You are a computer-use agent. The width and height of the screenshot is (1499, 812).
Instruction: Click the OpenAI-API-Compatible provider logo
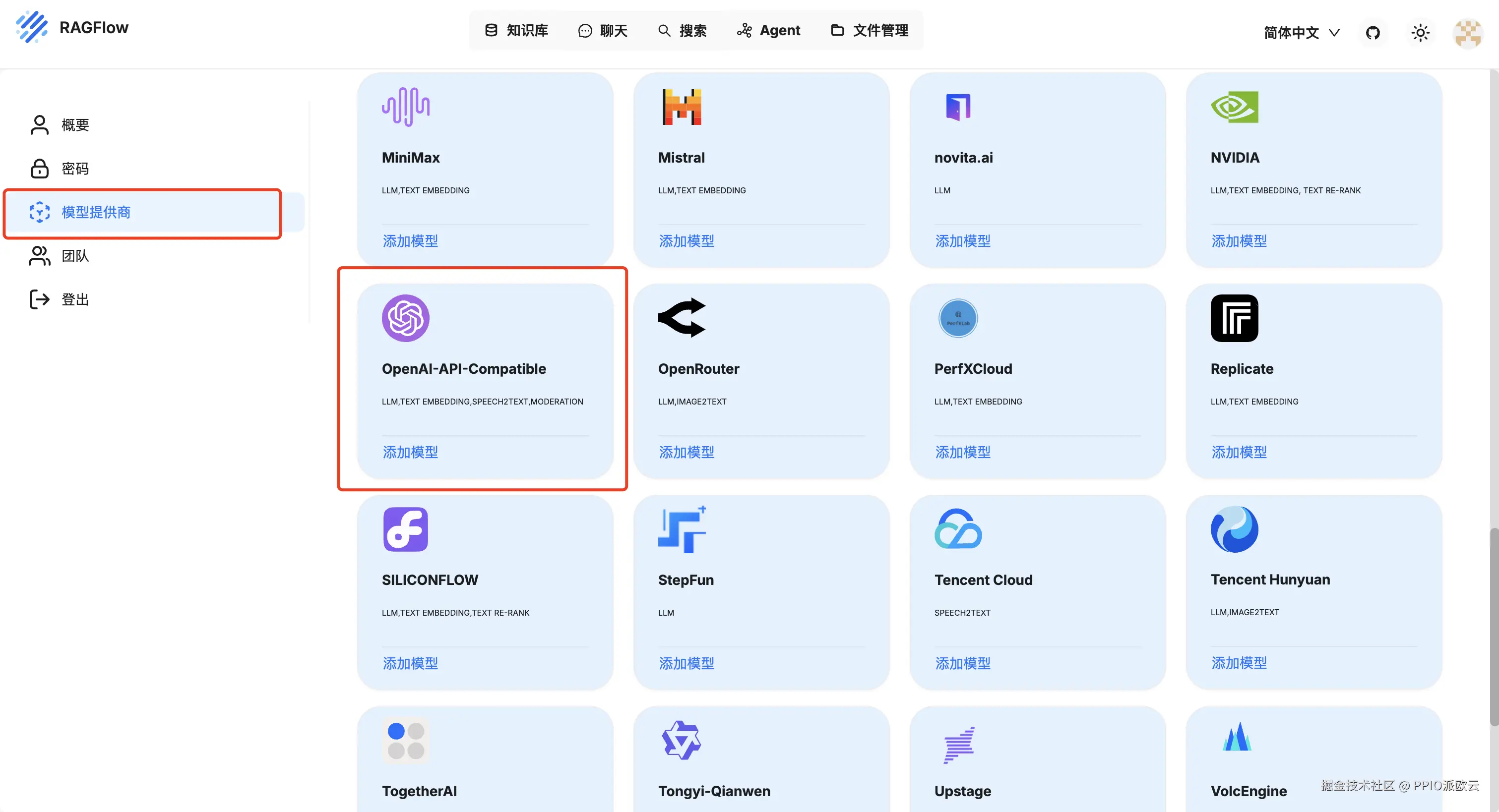(406, 318)
